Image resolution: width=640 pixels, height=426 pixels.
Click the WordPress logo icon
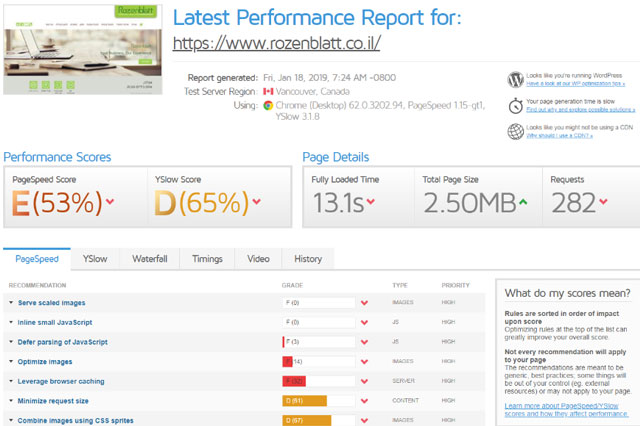516,79
